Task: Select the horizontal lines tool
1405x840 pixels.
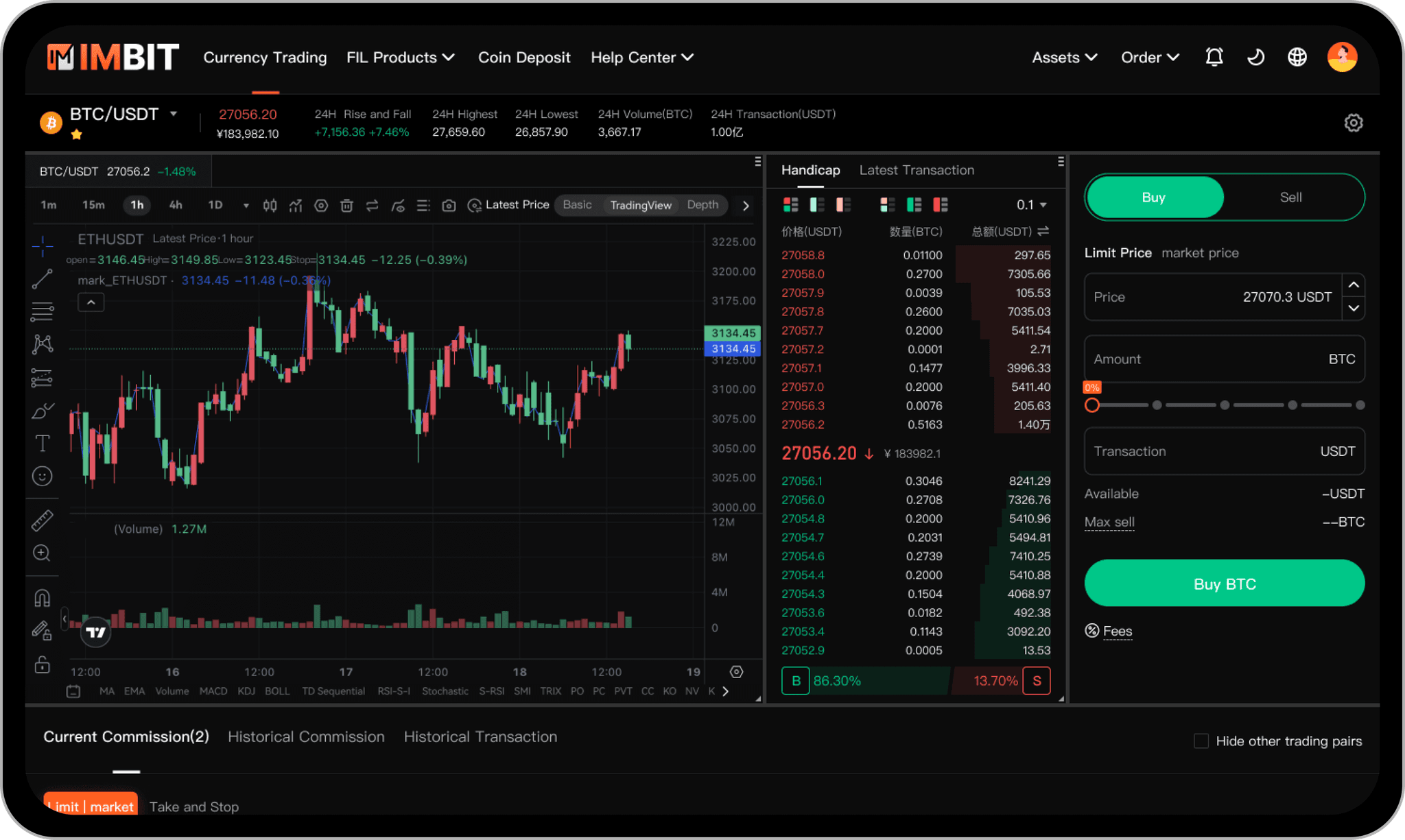Action: click(x=43, y=312)
